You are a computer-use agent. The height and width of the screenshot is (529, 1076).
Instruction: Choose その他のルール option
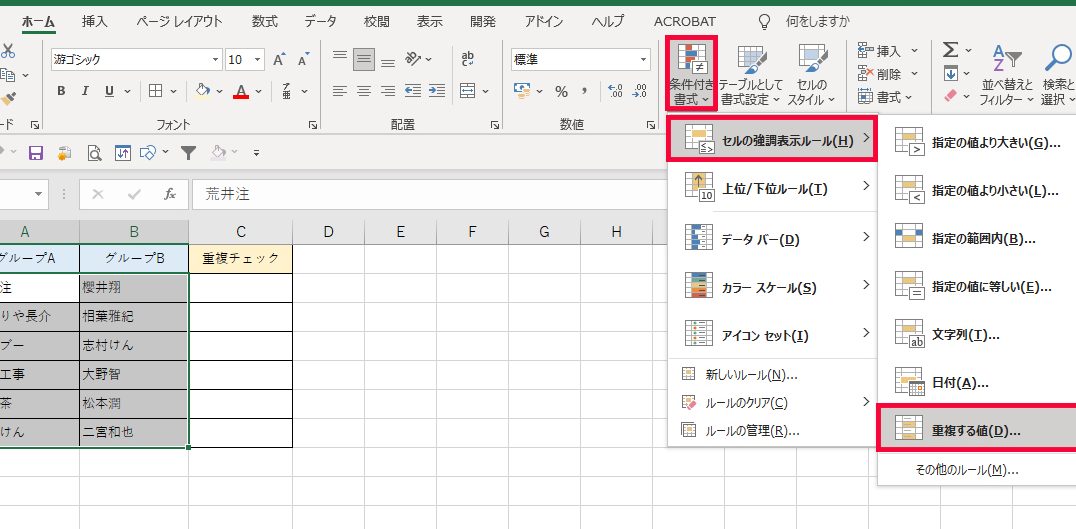977,470
